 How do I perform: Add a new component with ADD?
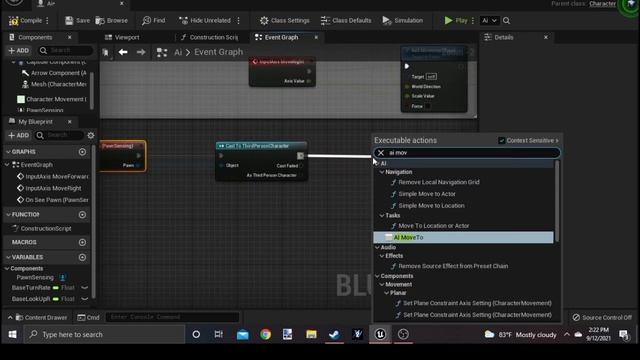pos(19,51)
